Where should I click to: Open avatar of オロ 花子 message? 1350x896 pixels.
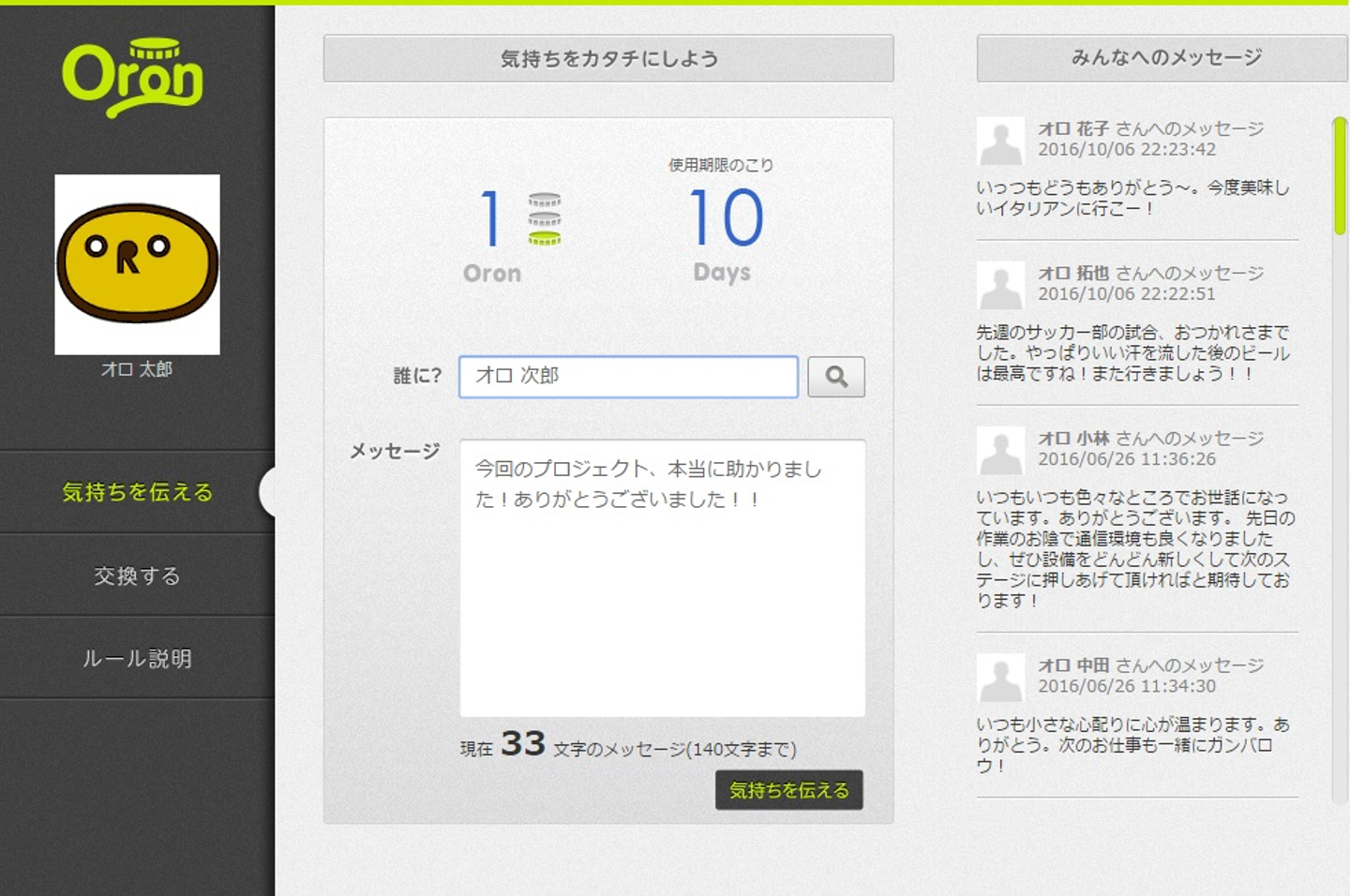tap(1000, 142)
